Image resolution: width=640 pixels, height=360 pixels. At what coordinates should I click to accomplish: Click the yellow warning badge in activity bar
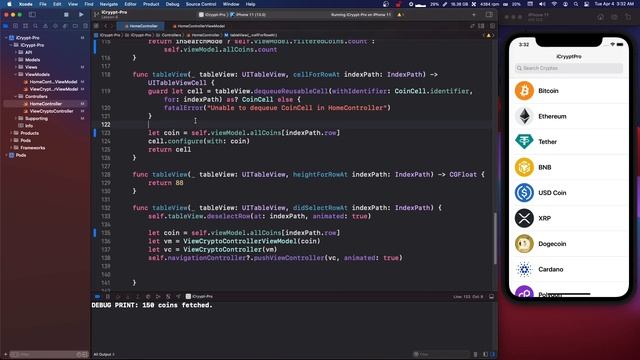coord(400,15)
